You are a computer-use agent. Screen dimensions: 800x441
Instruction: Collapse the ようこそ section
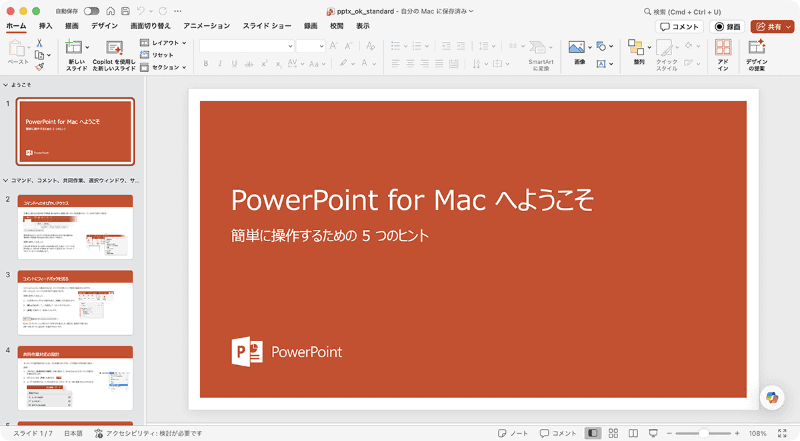(6, 85)
